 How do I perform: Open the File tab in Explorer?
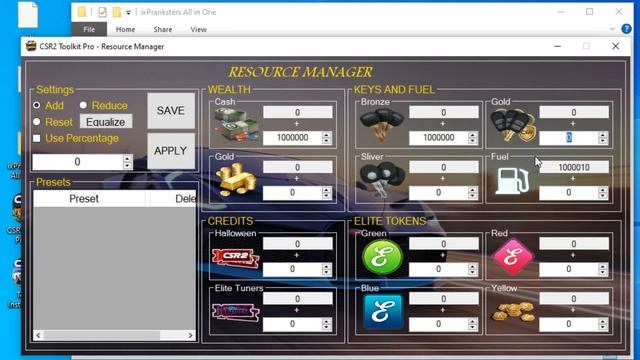tap(89, 29)
